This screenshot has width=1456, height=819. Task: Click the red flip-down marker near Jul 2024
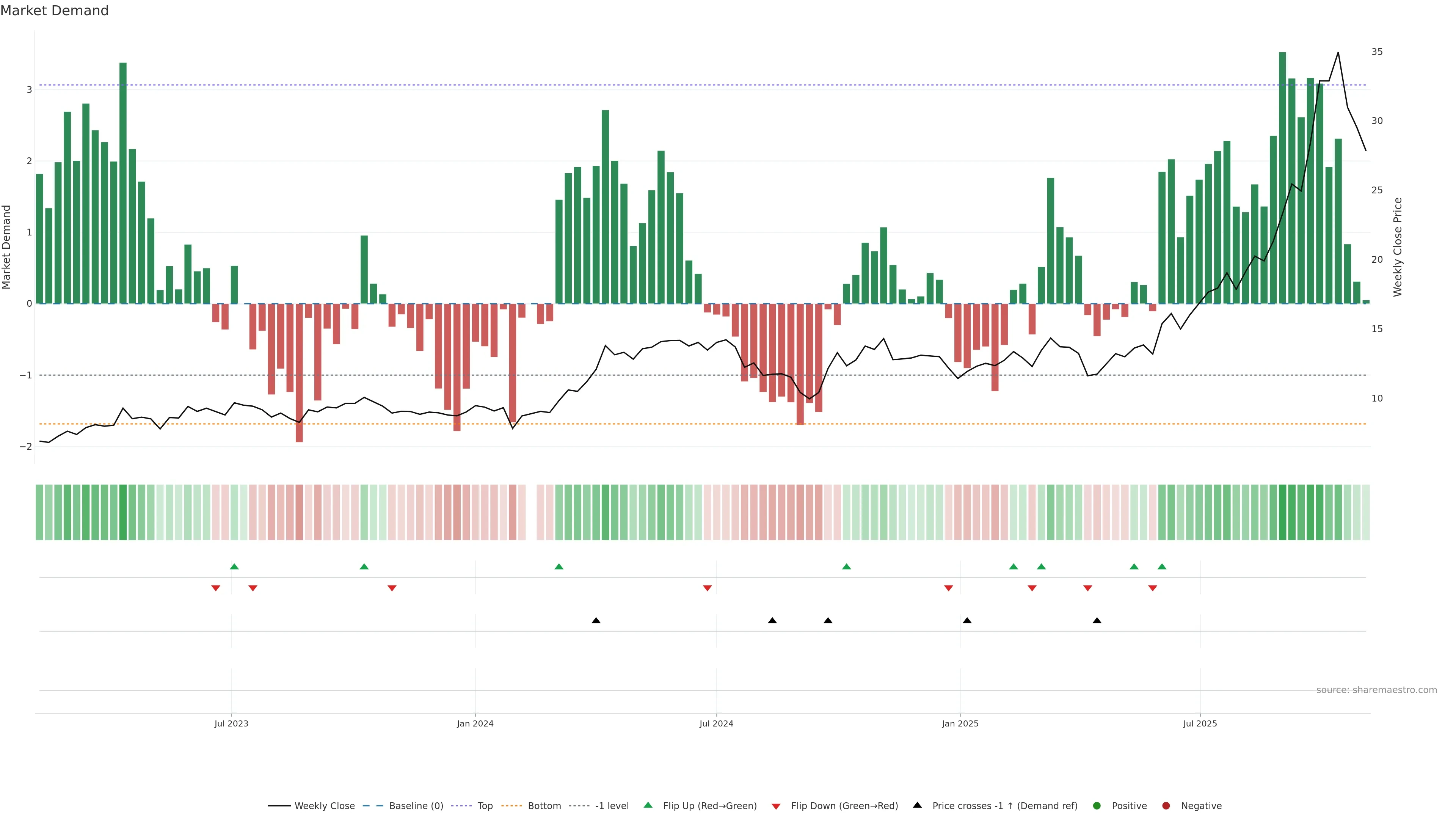(707, 588)
